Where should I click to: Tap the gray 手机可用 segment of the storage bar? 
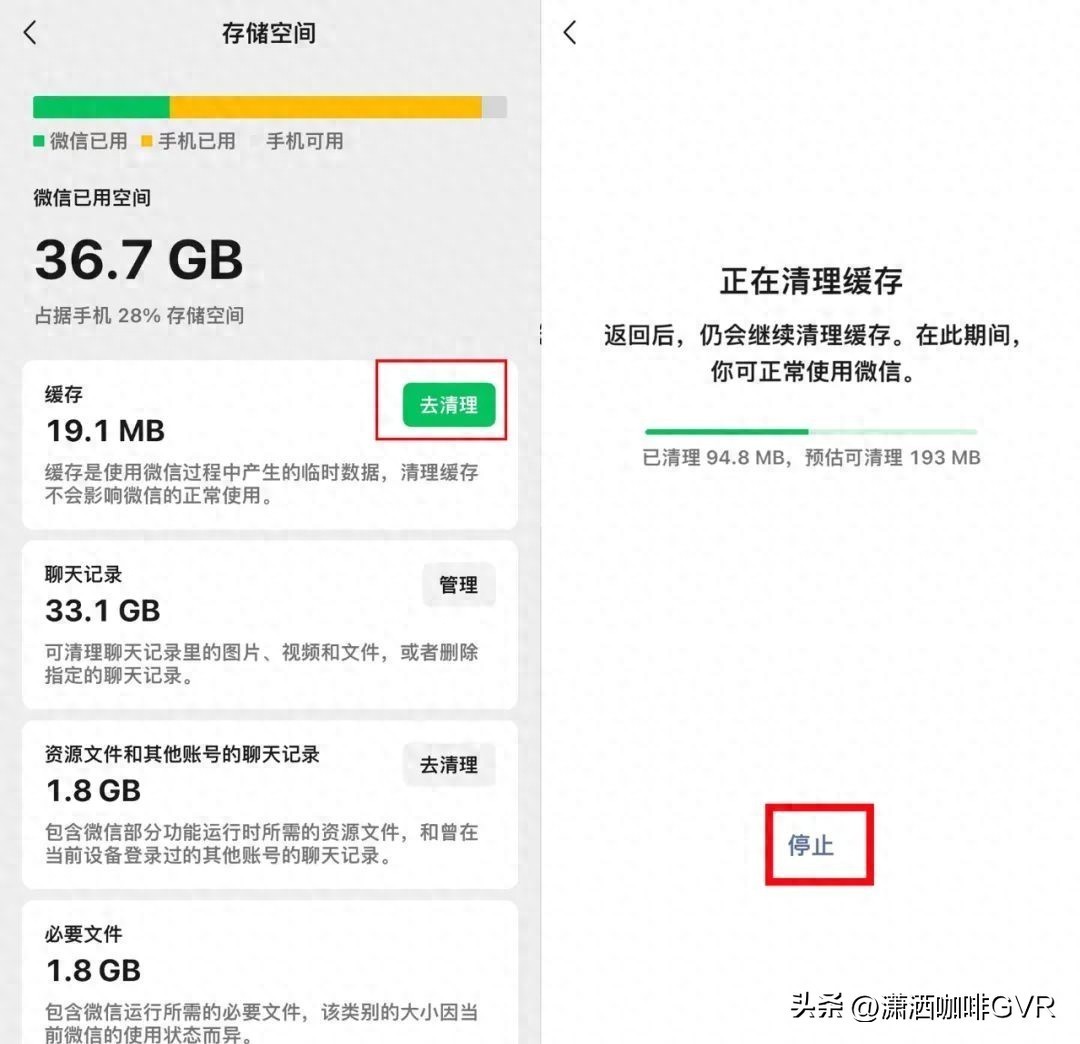(495, 107)
